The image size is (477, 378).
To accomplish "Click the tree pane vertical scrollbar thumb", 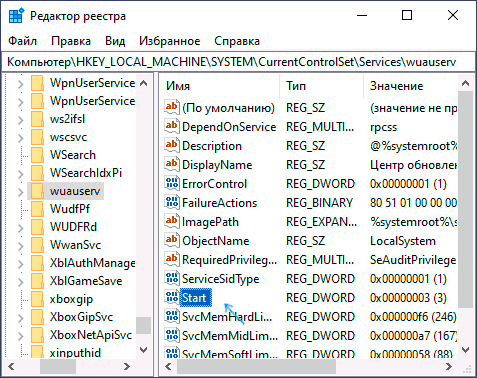I will [x=144, y=325].
